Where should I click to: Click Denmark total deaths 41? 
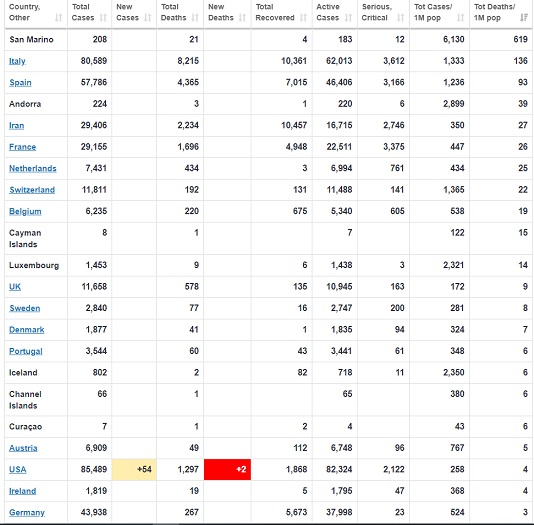tap(194, 329)
